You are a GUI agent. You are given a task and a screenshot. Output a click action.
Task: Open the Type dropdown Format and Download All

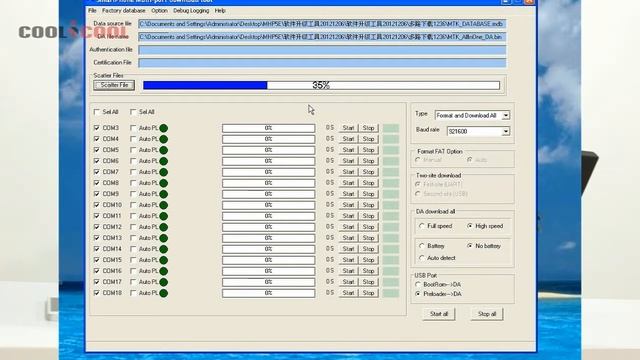(472, 116)
